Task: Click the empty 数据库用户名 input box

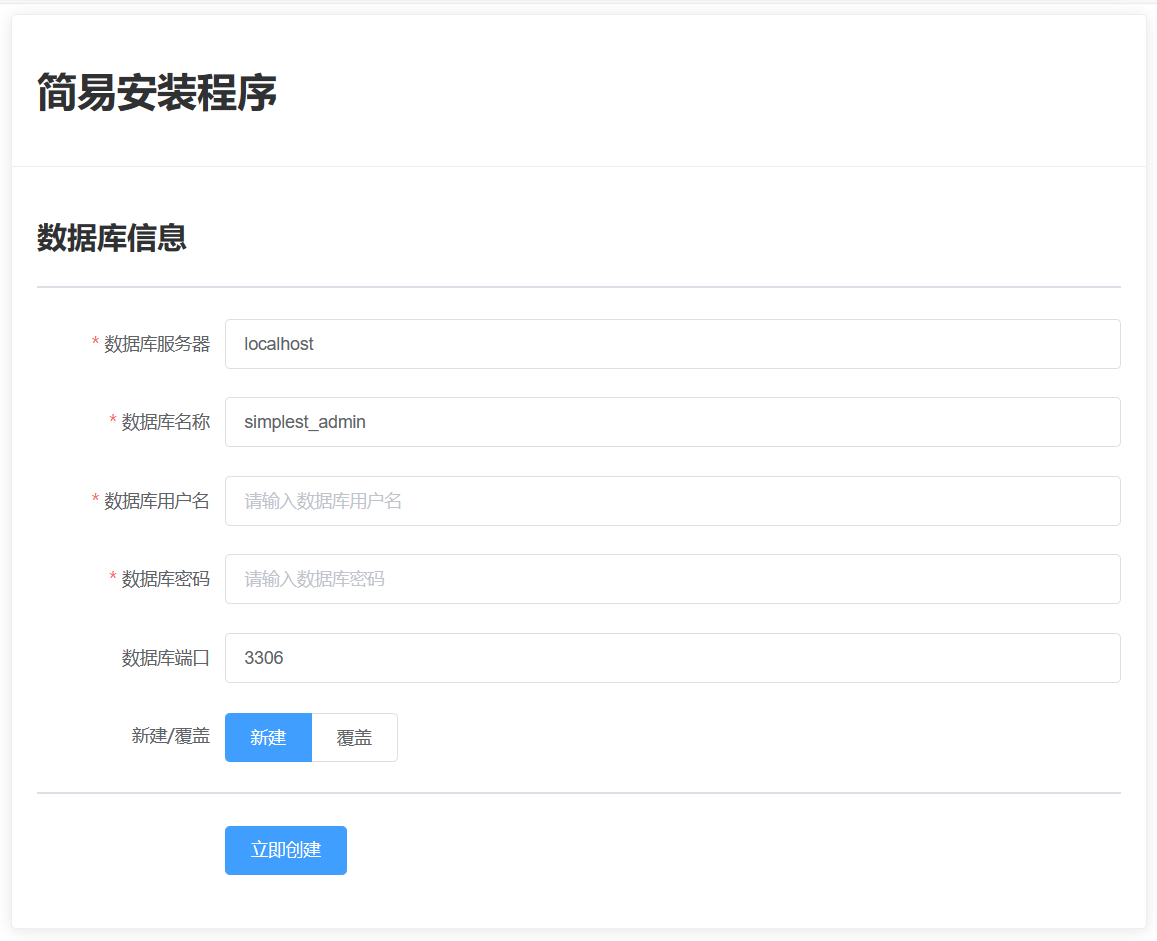Action: pos(672,501)
